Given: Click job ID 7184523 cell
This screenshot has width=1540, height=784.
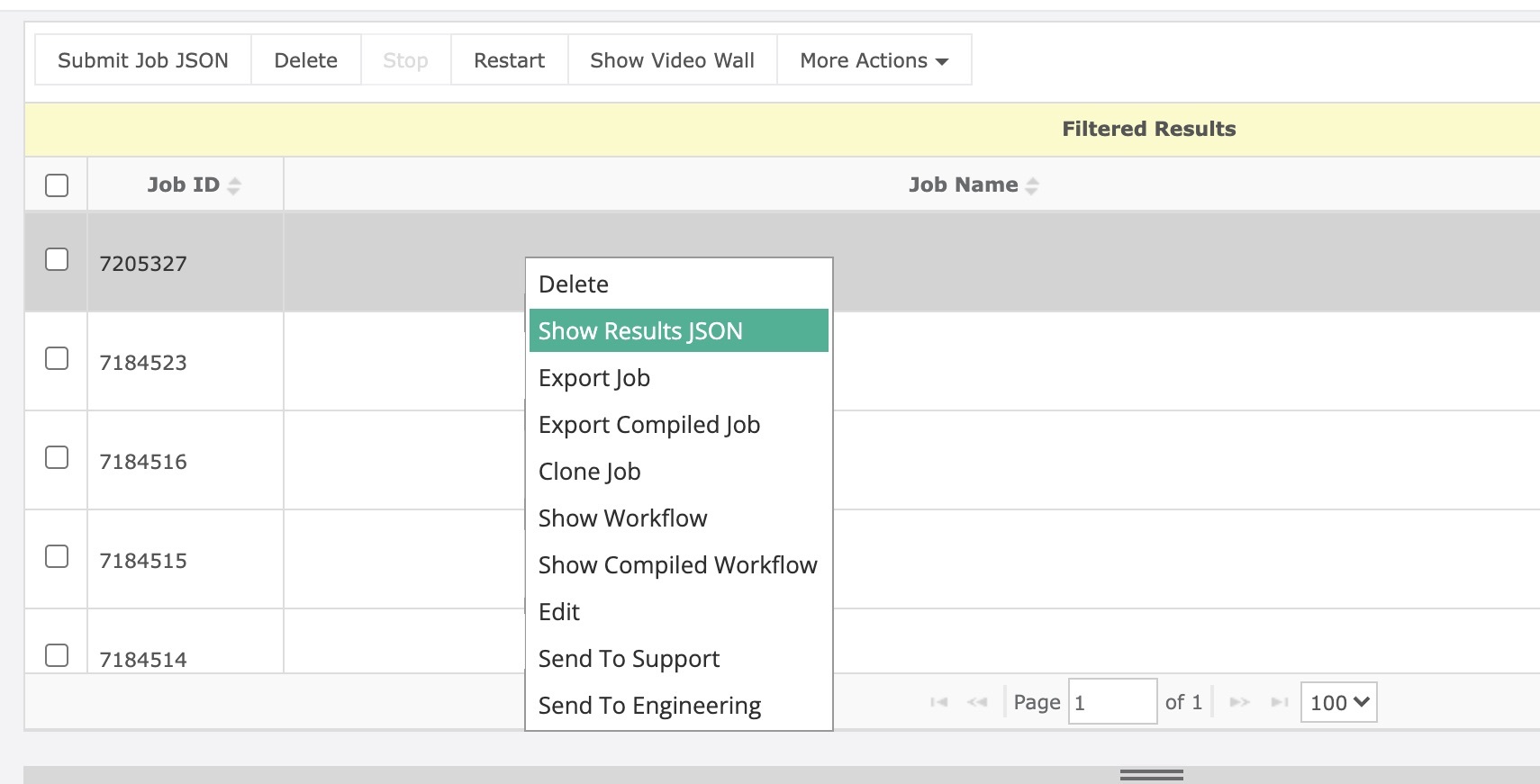Looking at the screenshot, I should (186, 362).
